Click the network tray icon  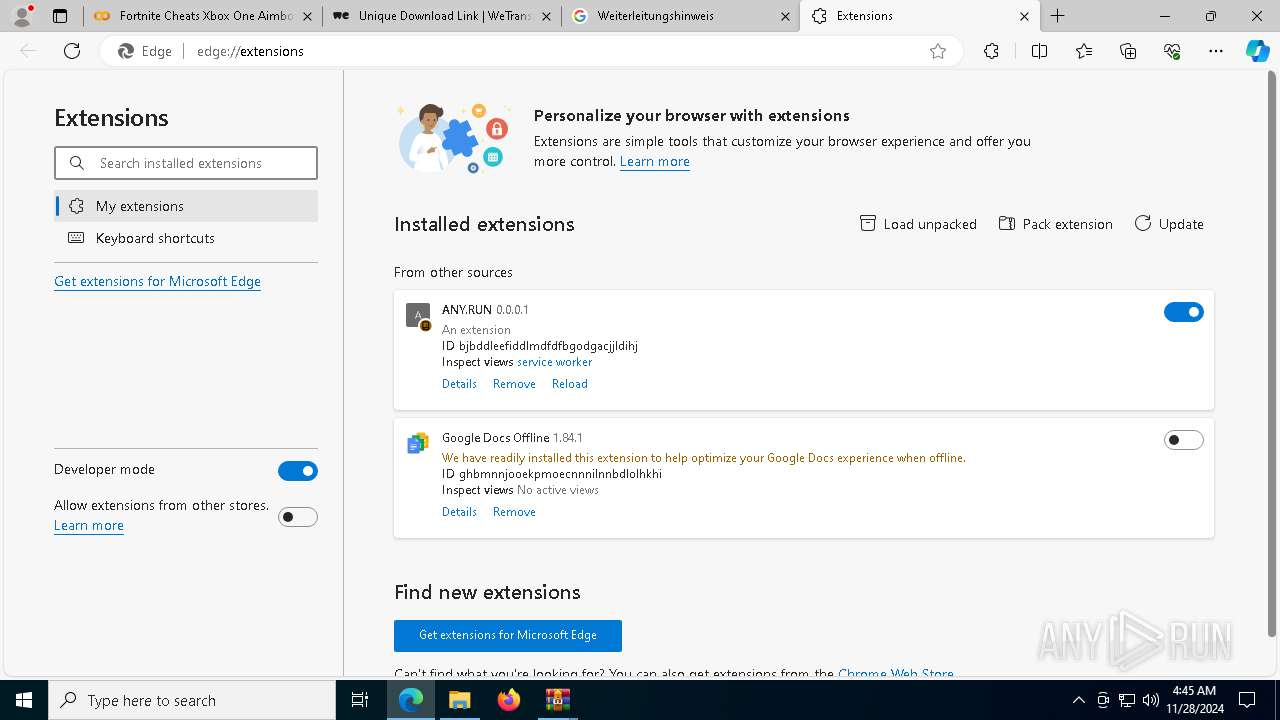[1127, 700]
